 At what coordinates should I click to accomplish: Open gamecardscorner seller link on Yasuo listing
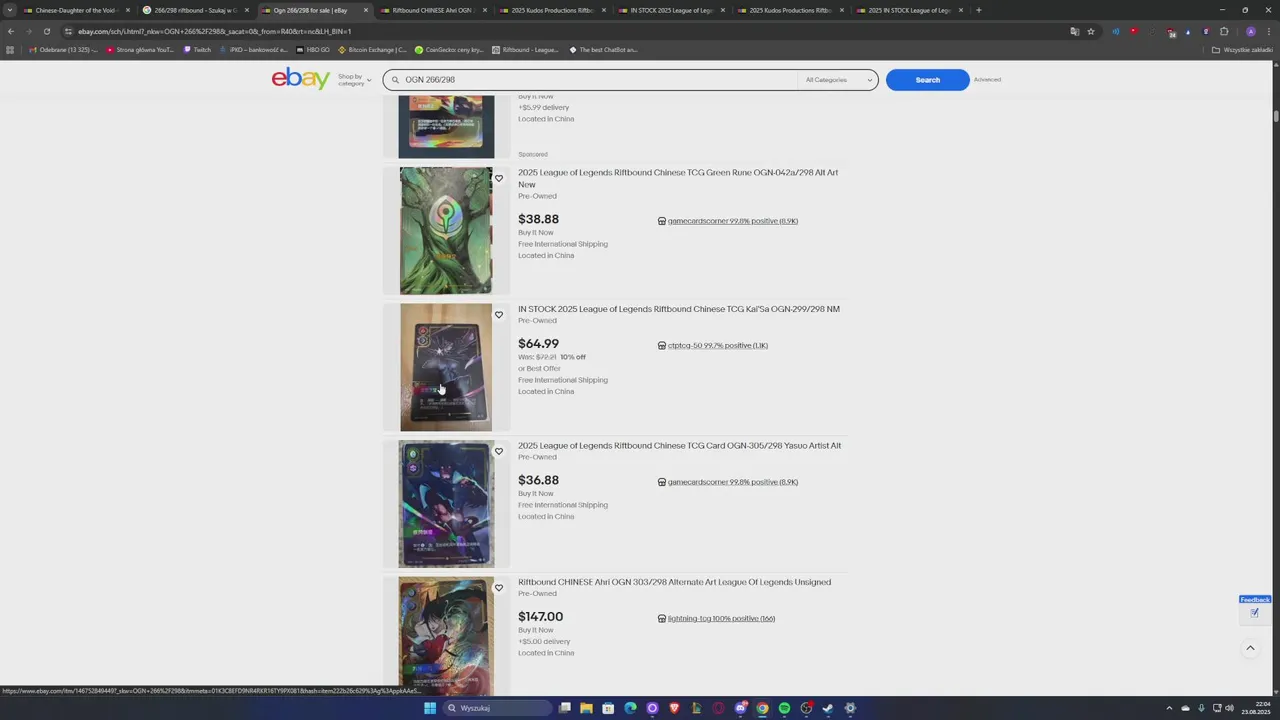click(732, 482)
